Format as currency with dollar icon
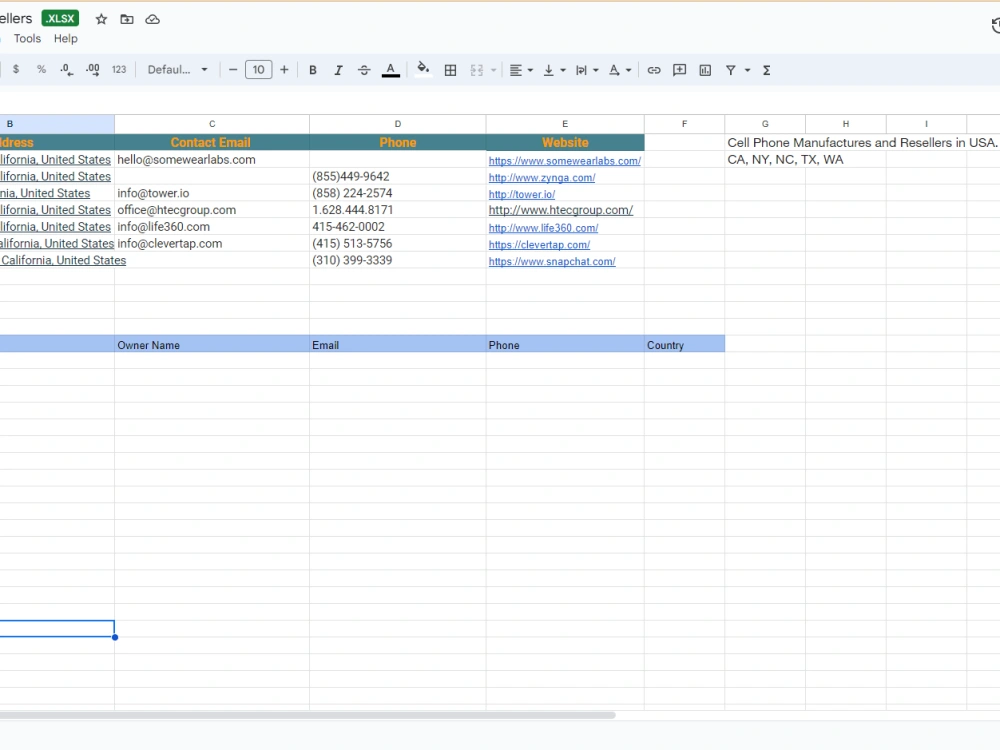1000x750 pixels. 16,70
